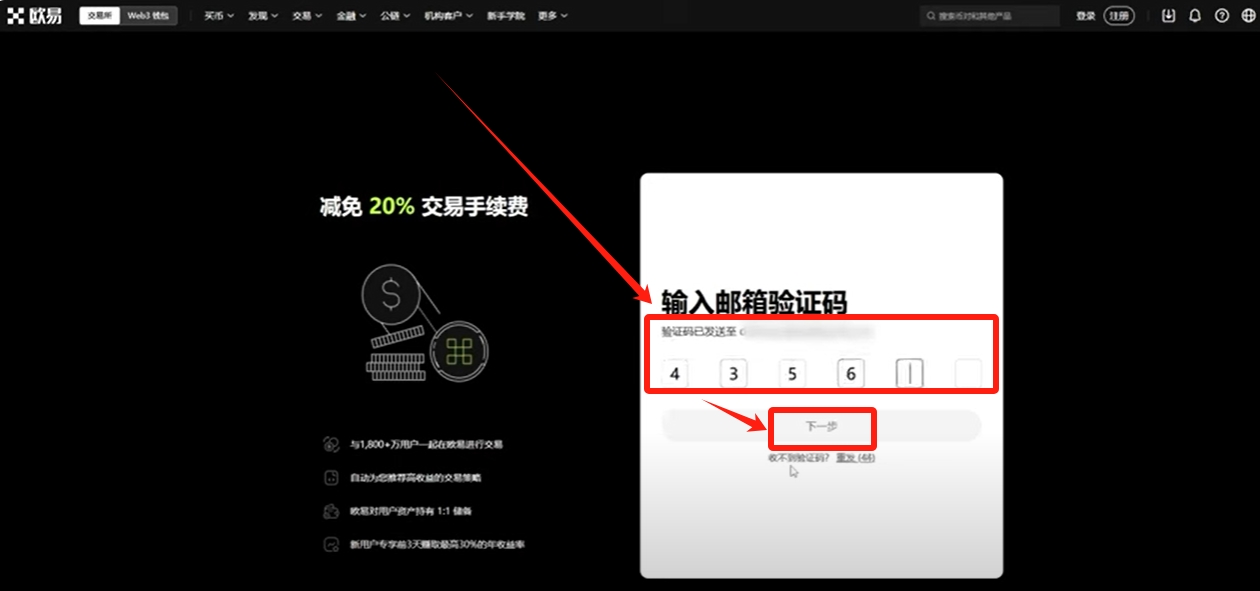Open the 新手学院 menu item

coord(506,16)
